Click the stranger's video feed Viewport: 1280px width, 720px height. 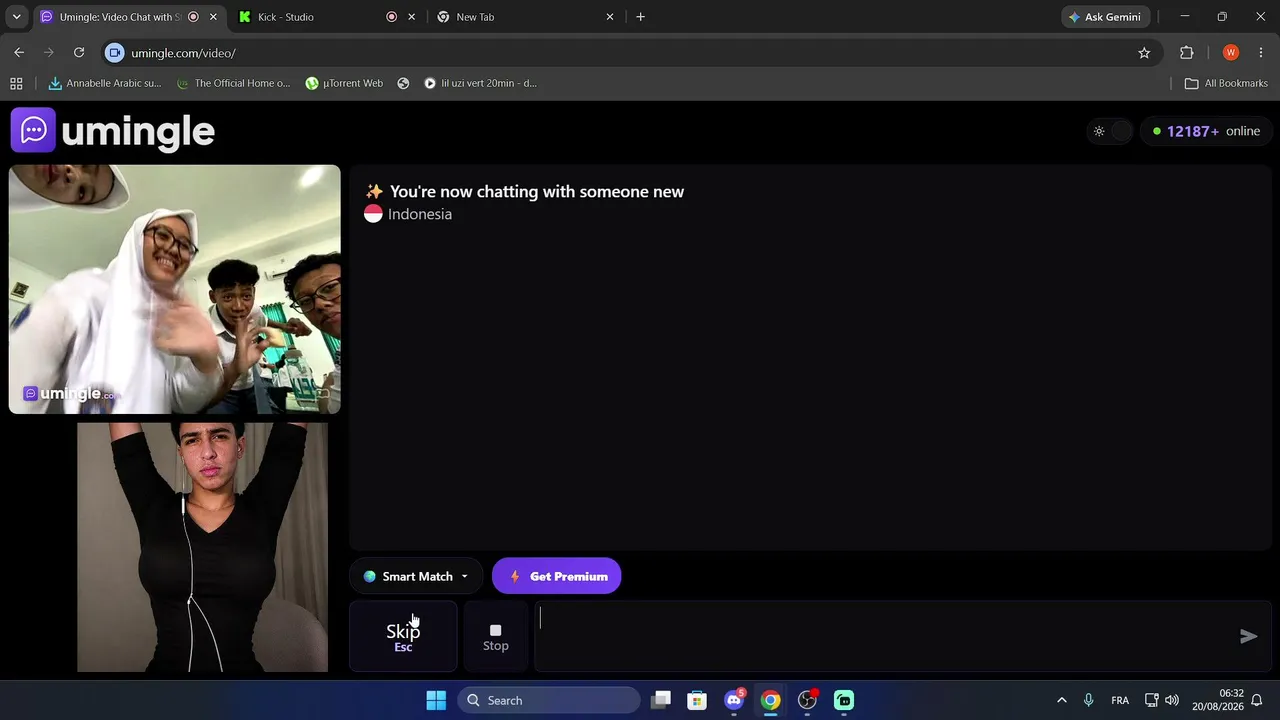pos(175,289)
